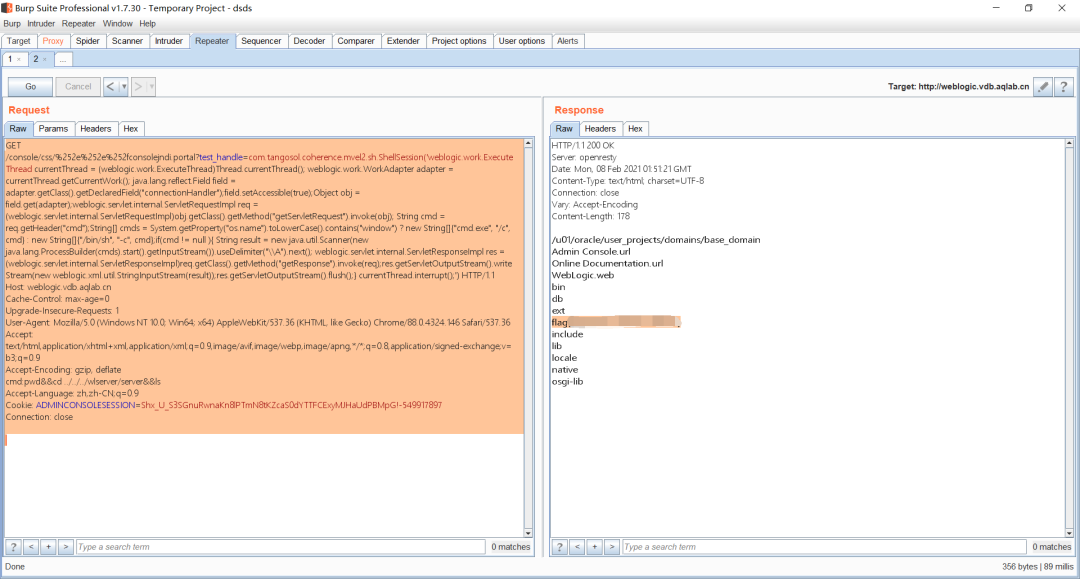Image resolution: width=1080 pixels, height=579 pixels.
Task: Switch to the Target tab
Action: (19, 41)
